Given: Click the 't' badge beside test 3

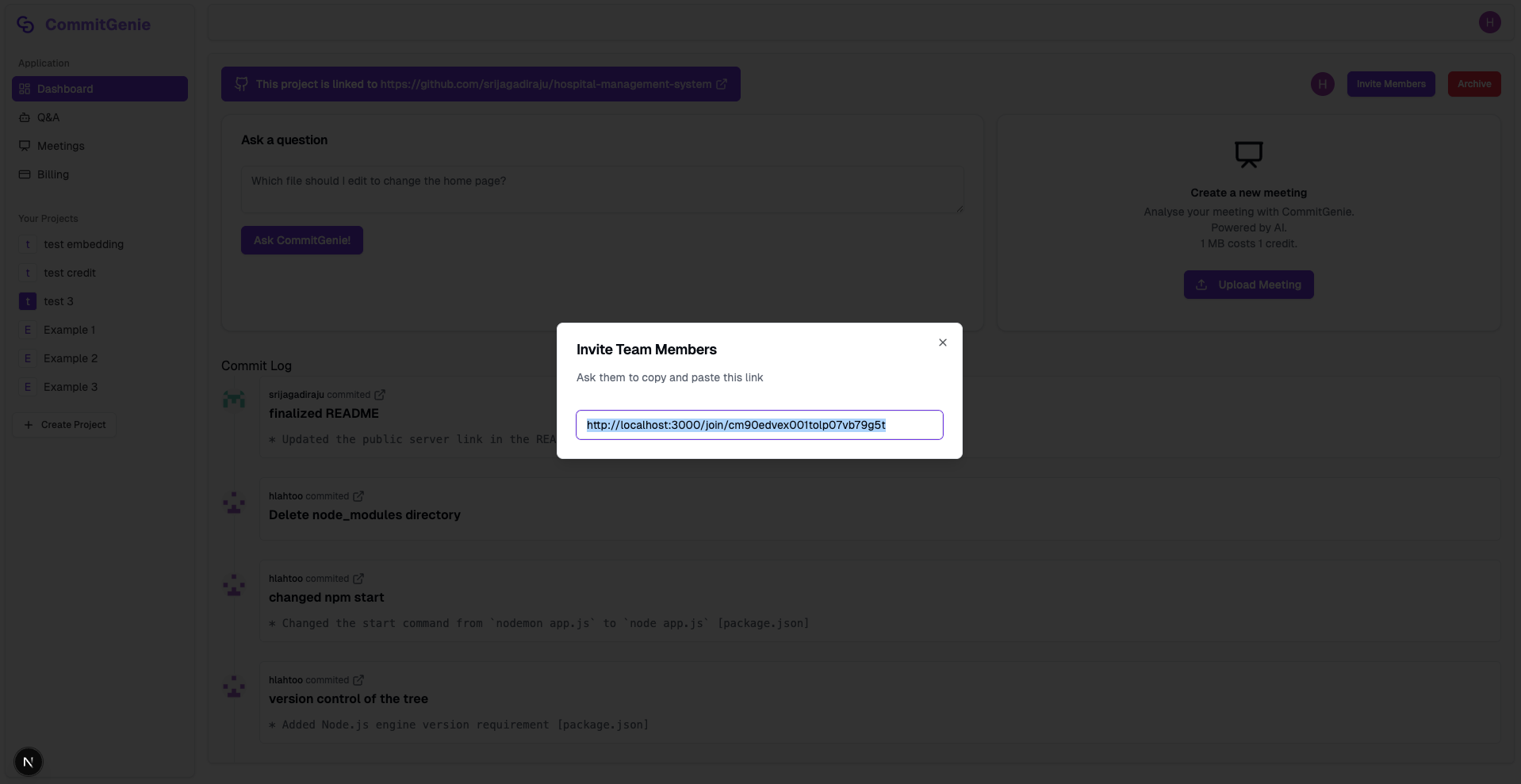Looking at the screenshot, I should (28, 301).
